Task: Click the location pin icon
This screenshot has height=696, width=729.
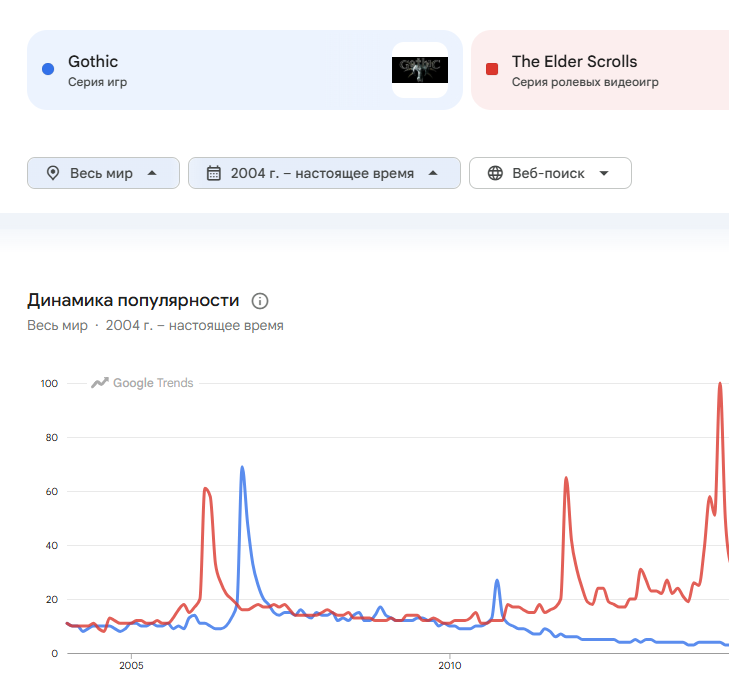Action: coord(53,173)
